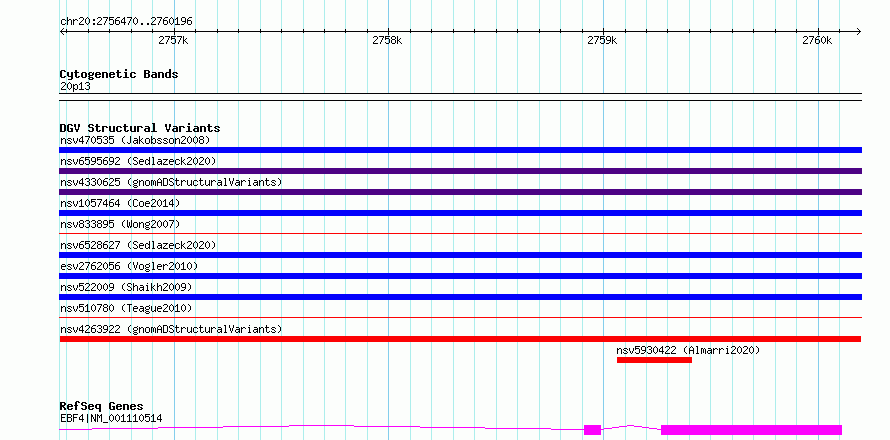Image resolution: width=890 pixels, height=440 pixels.
Task: Select the large magenta EBF4 exon block
Action: point(752,430)
